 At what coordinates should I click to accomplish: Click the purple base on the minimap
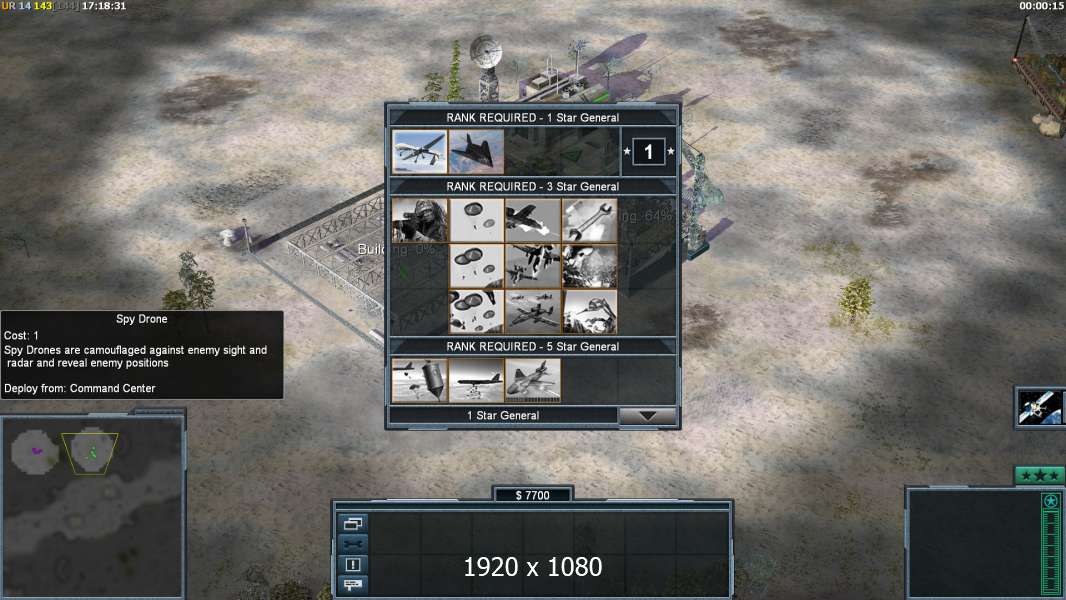tap(36, 450)
